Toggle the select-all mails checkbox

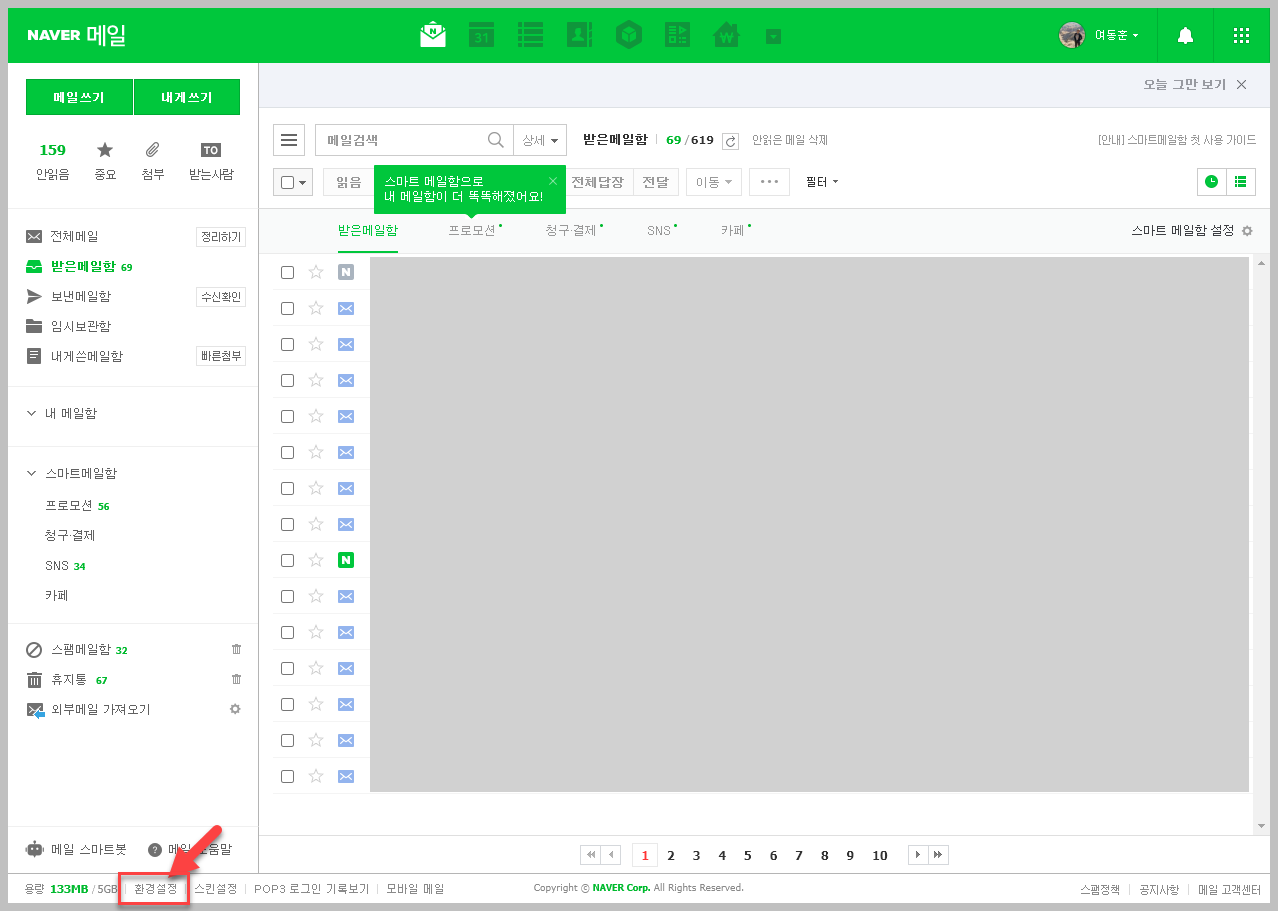point(288,183)
